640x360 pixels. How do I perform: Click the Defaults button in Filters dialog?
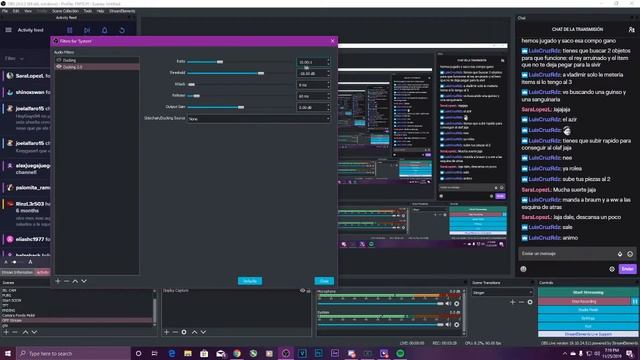(x=250, y=281)
